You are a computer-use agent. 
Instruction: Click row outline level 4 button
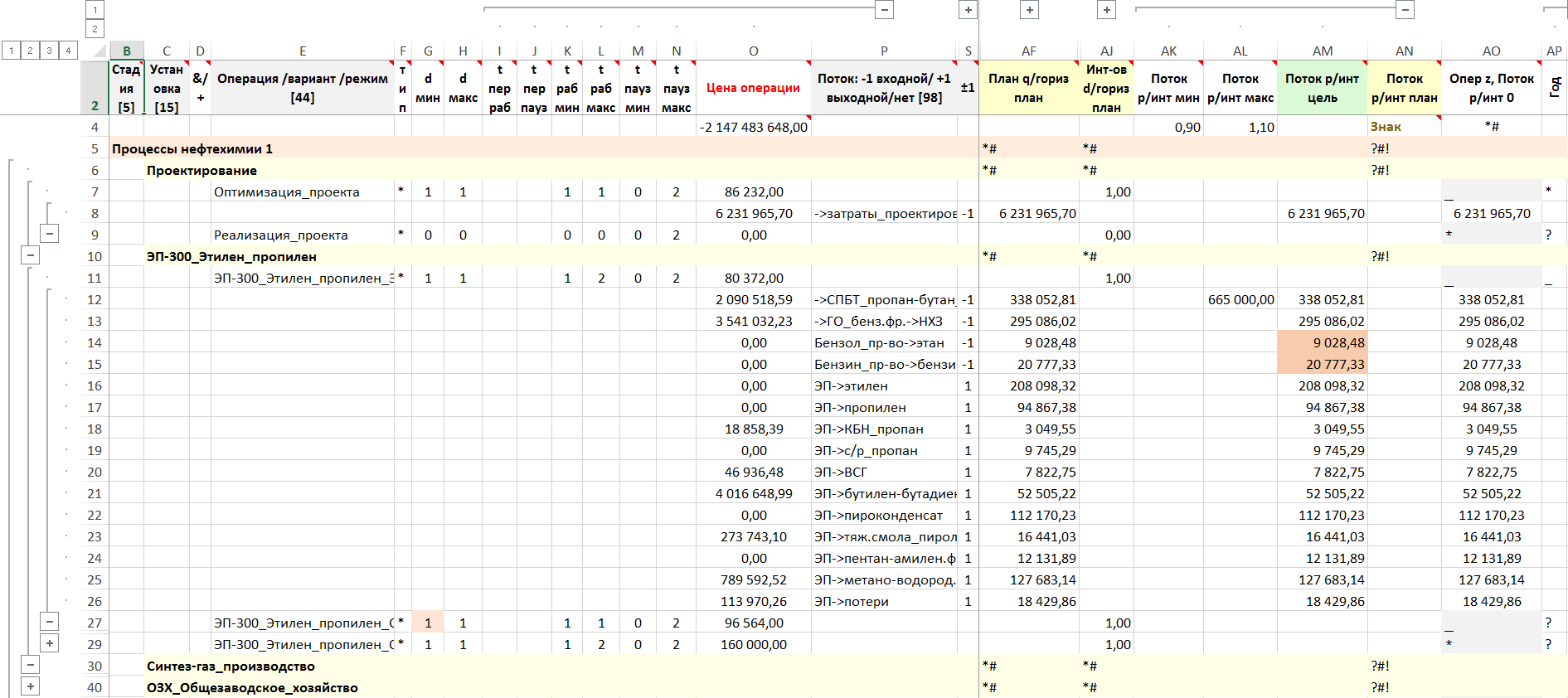[68, 51]
